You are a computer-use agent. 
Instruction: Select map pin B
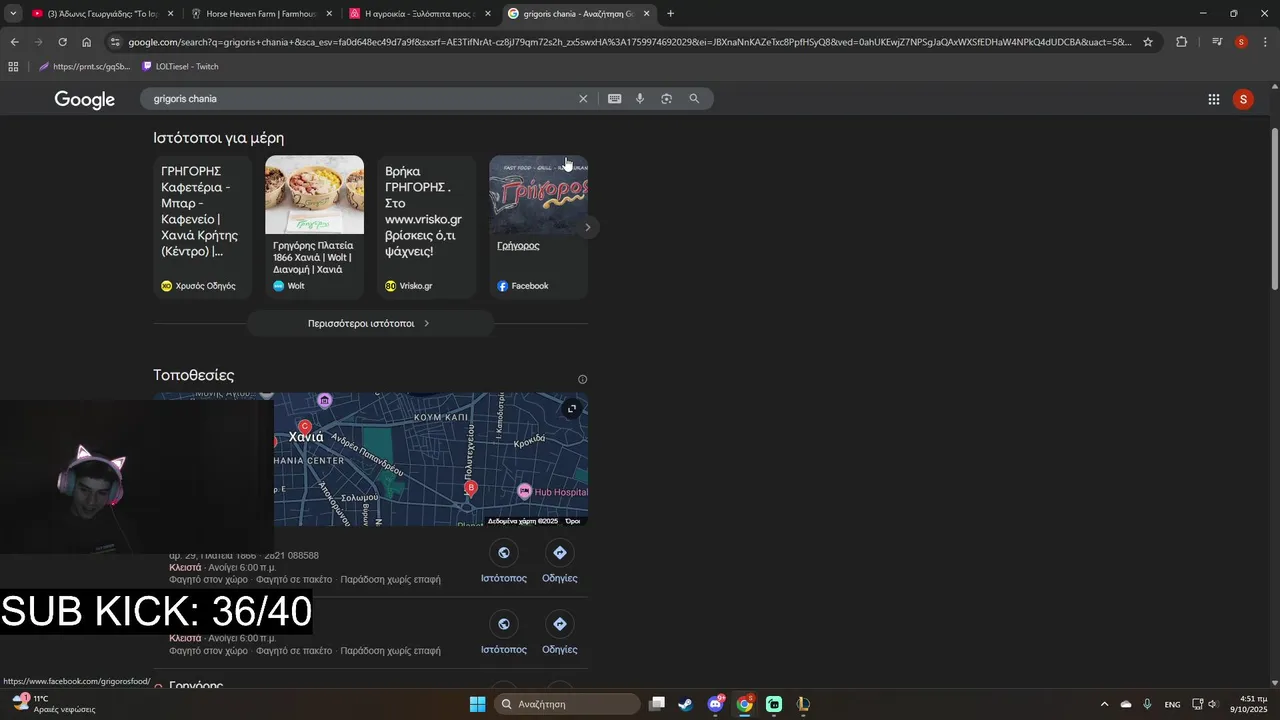coord(471,488)
